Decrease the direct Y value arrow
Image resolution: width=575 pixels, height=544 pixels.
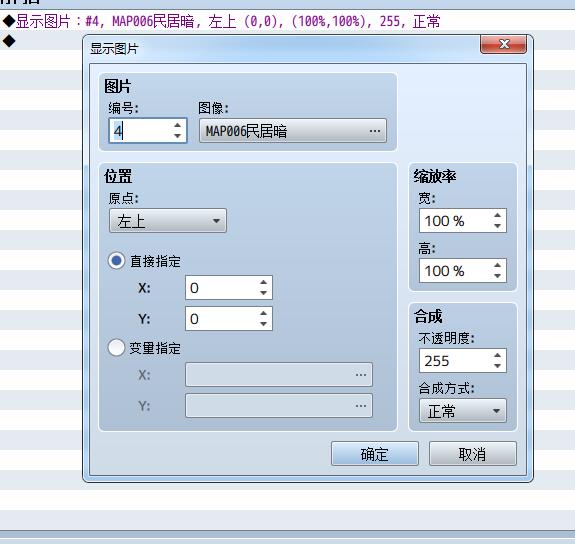pos(263,324)
